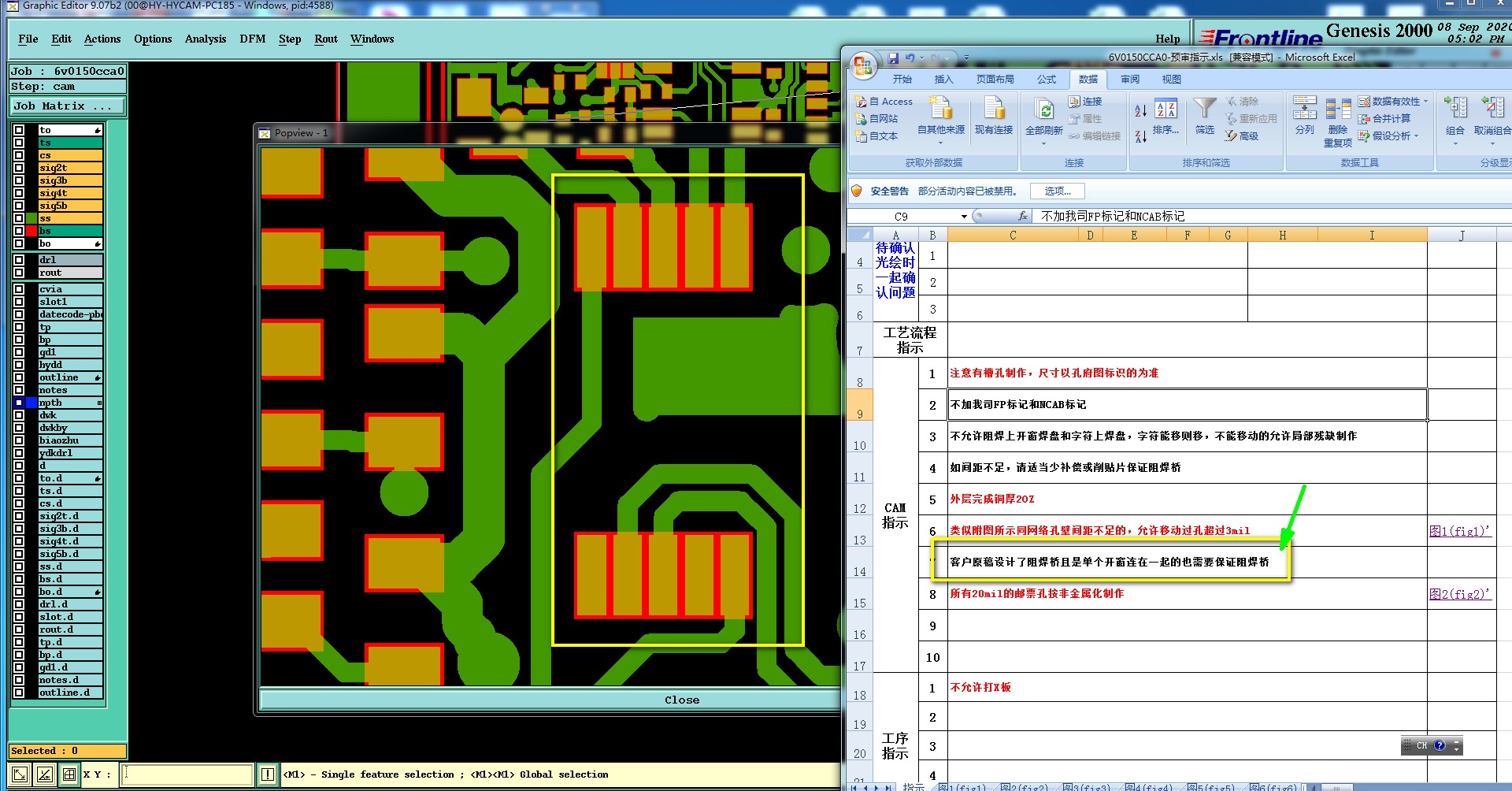This screenshot has height=791, width=1512.
Task: Toggle display checkbox for layer 'ss'
Action: (x=19, y=218)
